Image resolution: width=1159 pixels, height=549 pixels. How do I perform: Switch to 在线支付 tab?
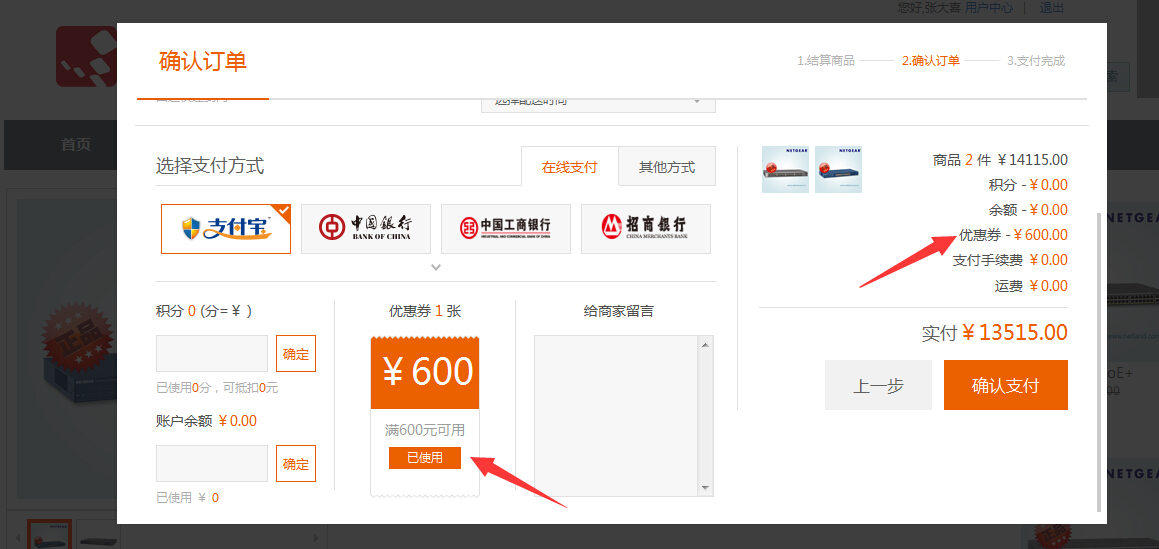[x=569, y=166]
